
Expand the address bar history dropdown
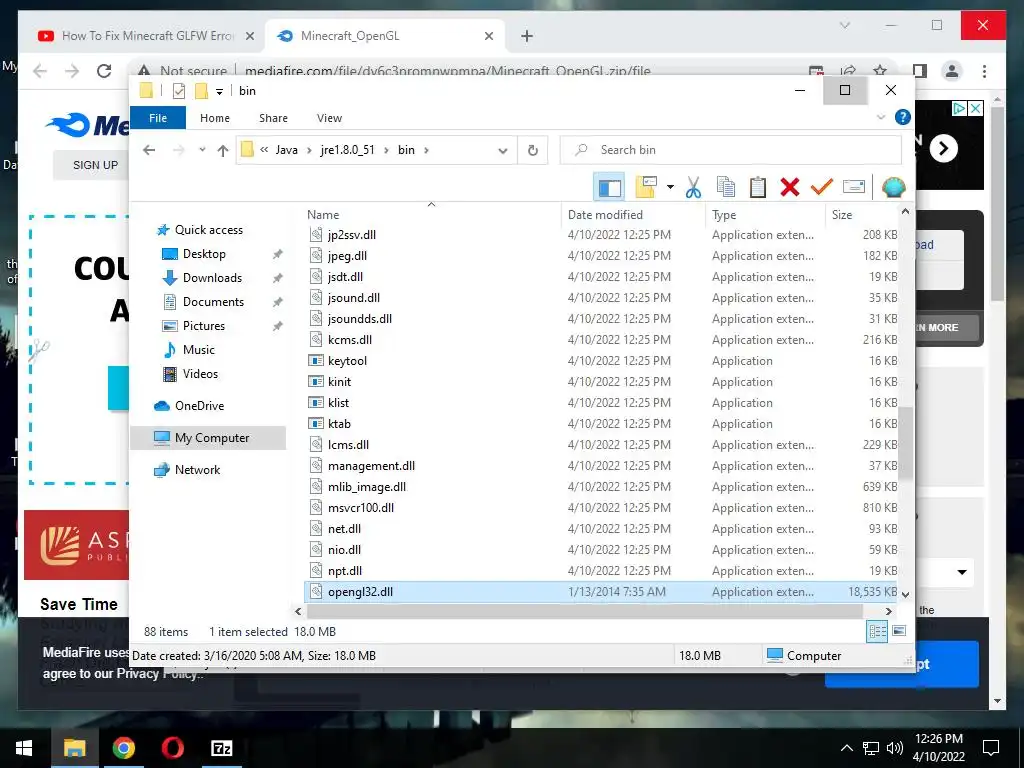click(502, 150)
